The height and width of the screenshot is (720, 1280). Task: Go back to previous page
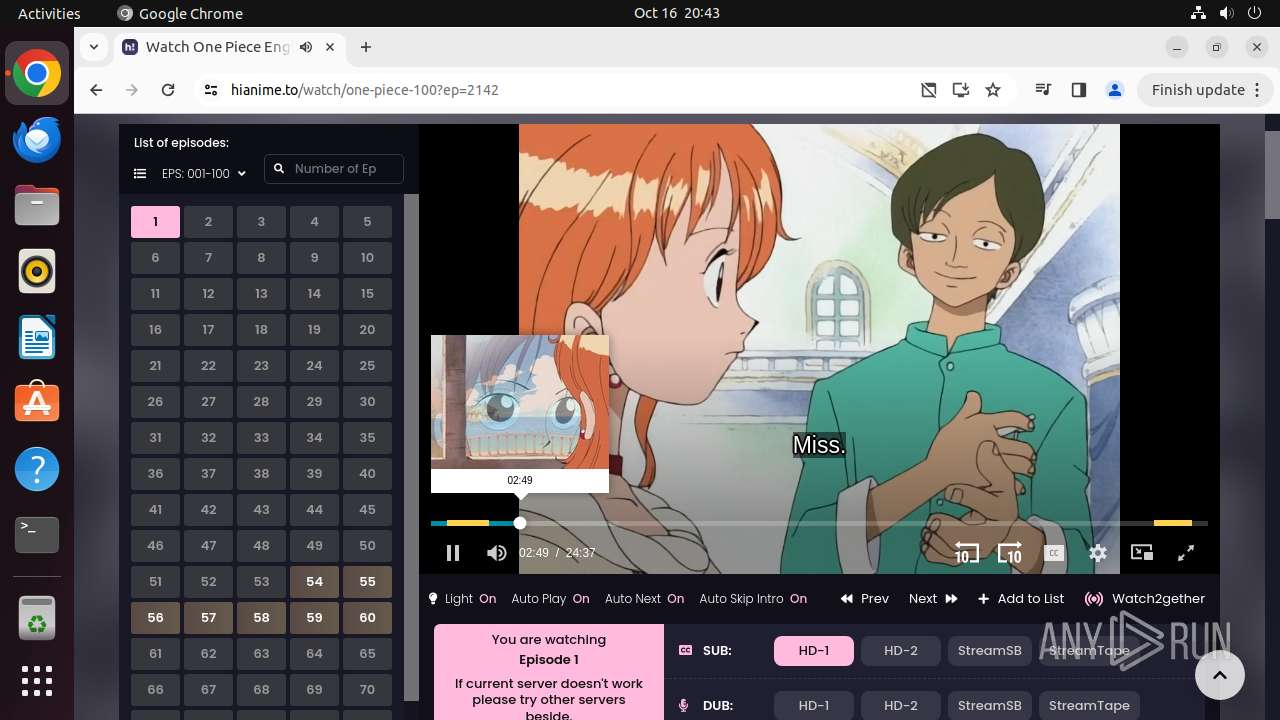tap(96, 90)
